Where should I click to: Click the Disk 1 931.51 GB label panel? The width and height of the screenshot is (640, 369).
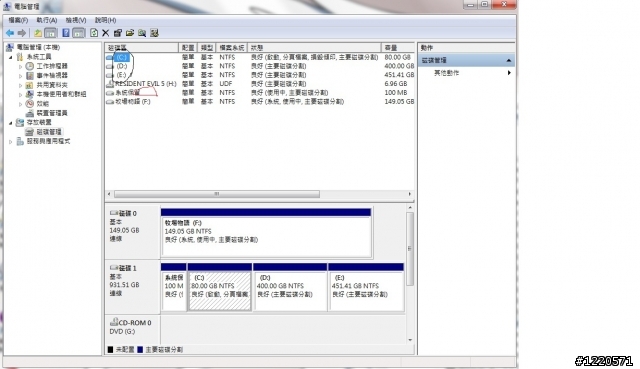pos(132,287)
